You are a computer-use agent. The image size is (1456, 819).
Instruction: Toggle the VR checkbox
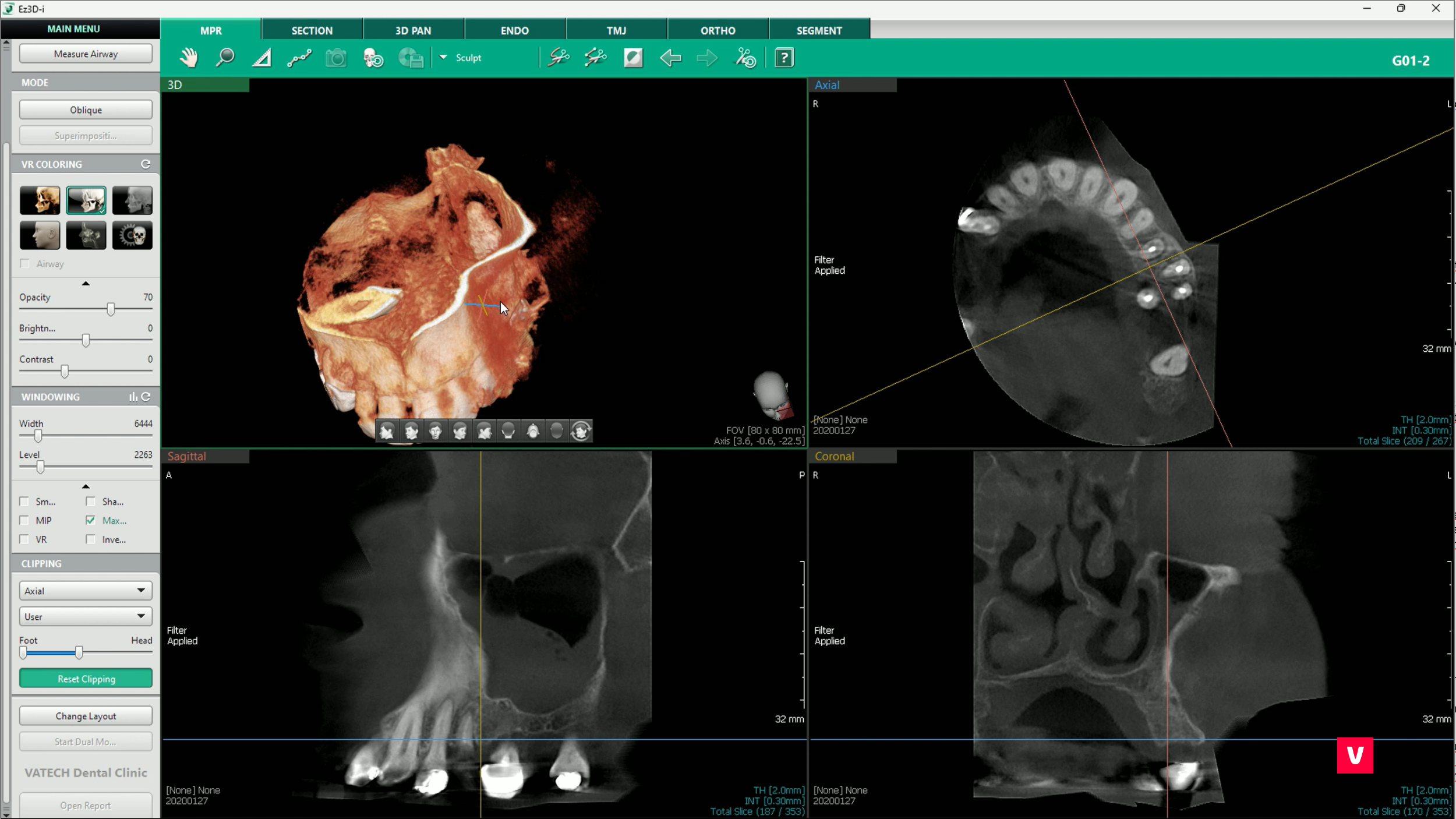coord(24,539)
